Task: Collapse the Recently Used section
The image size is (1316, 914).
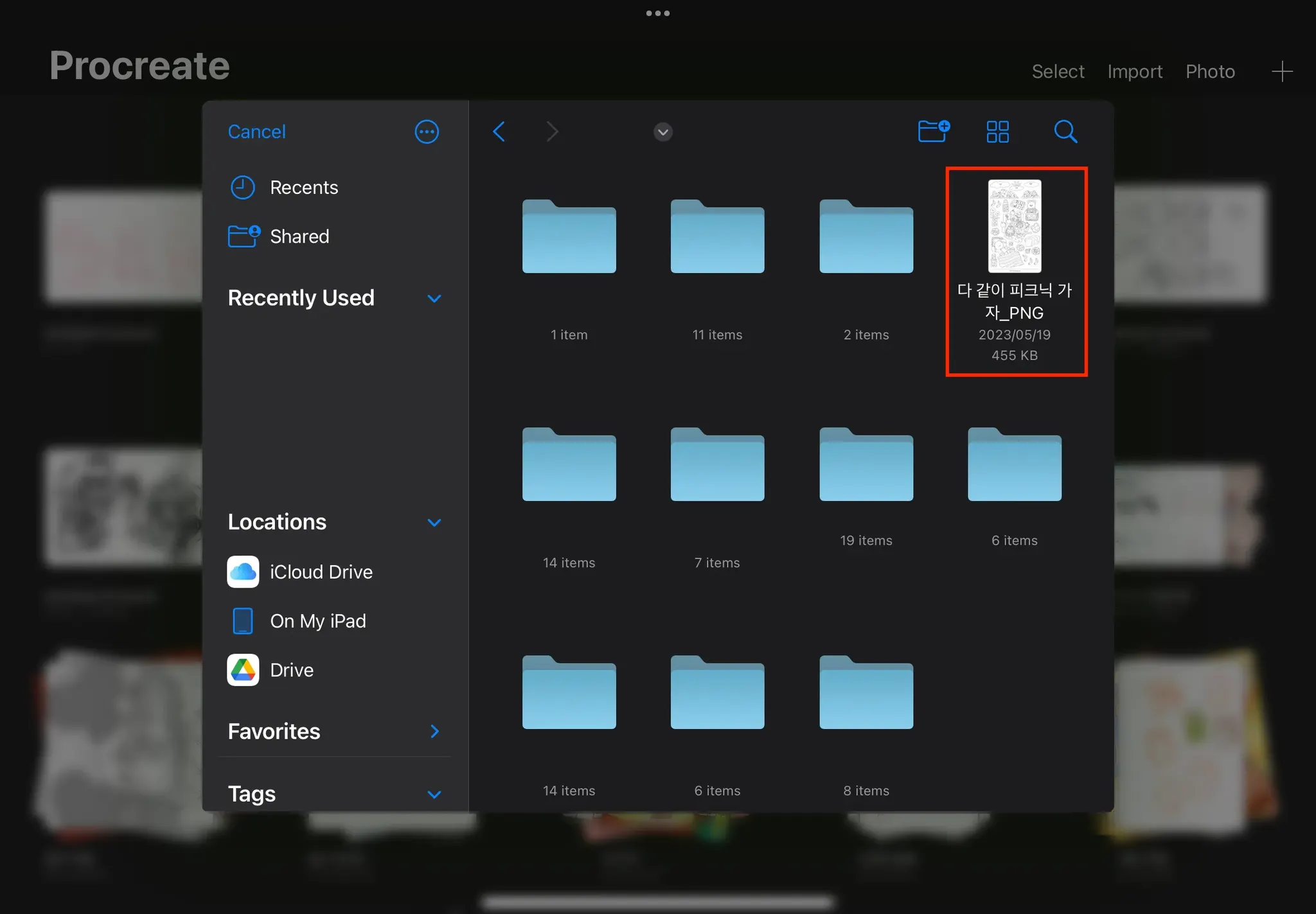Action: click(x=434, y=299)
